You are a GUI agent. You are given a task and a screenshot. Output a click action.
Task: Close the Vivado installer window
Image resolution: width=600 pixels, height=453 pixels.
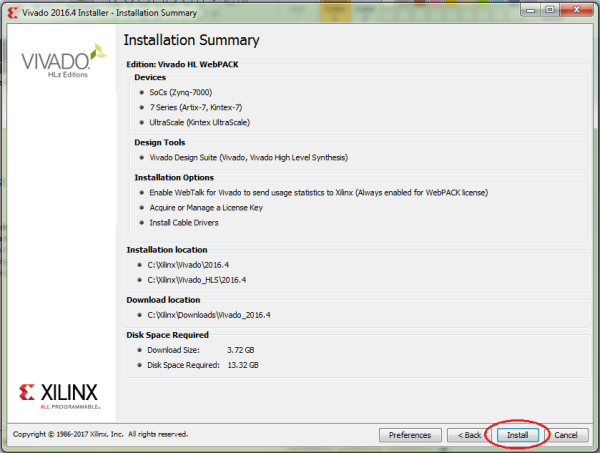(x=577, y=10)
